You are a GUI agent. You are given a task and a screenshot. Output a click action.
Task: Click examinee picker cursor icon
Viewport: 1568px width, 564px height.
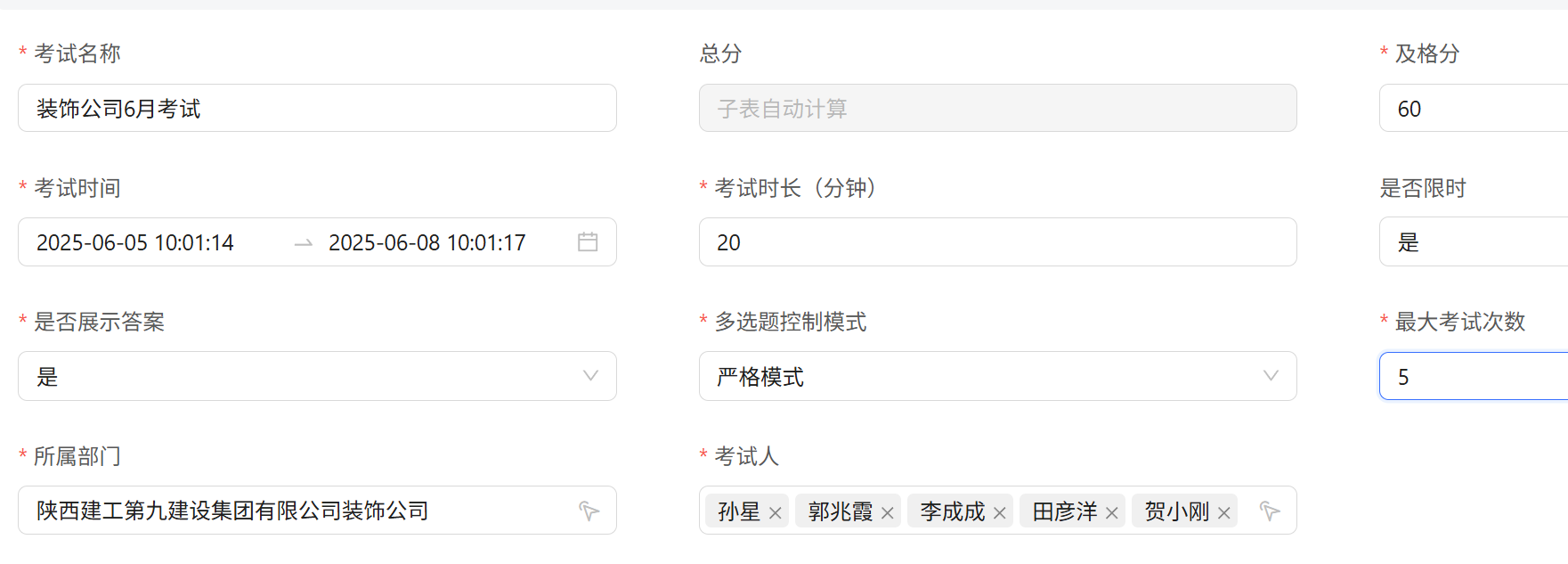click(1270, 511)
